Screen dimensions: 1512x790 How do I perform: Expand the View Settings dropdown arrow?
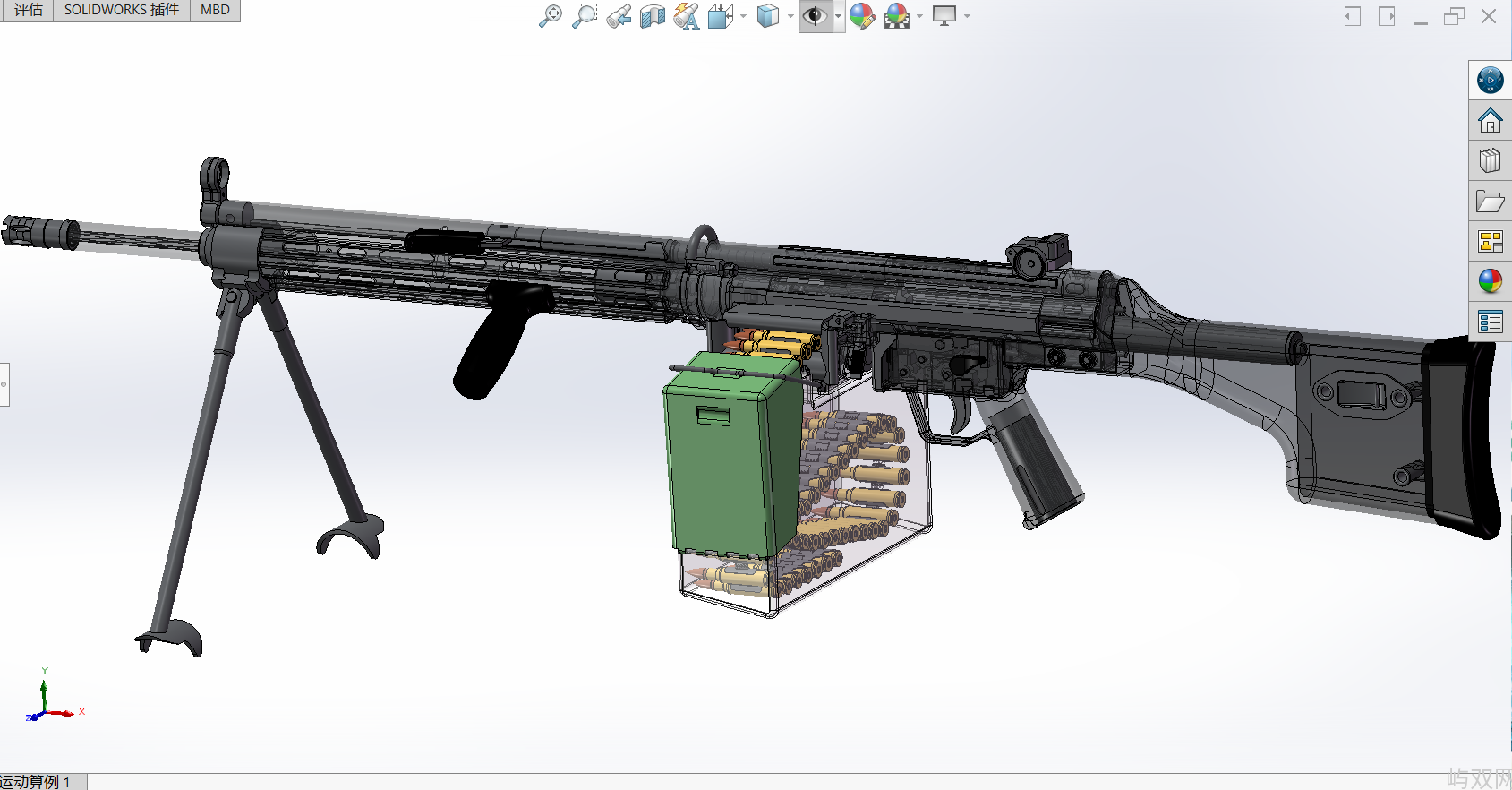967,16
